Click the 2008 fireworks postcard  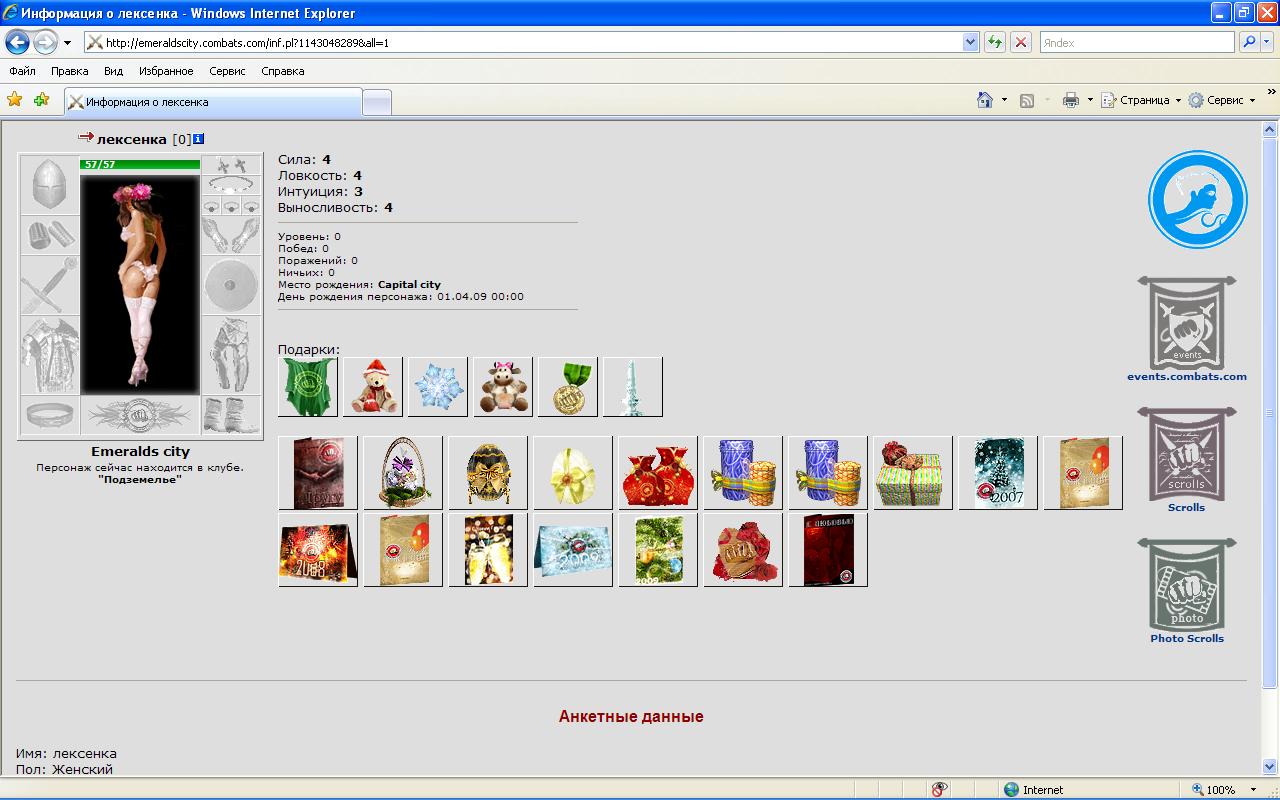pos(318,550)
